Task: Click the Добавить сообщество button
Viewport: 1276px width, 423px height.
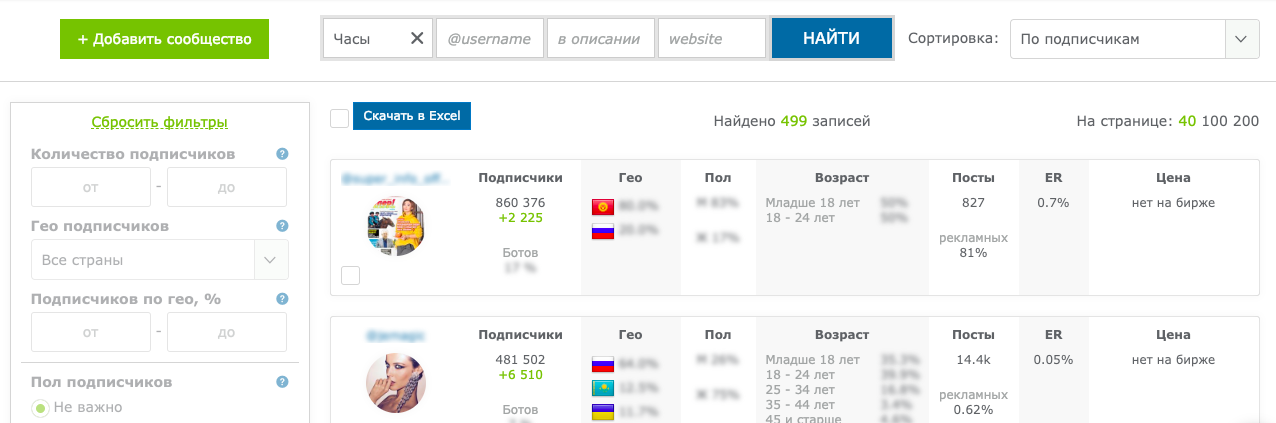Action: click(164, 39)
